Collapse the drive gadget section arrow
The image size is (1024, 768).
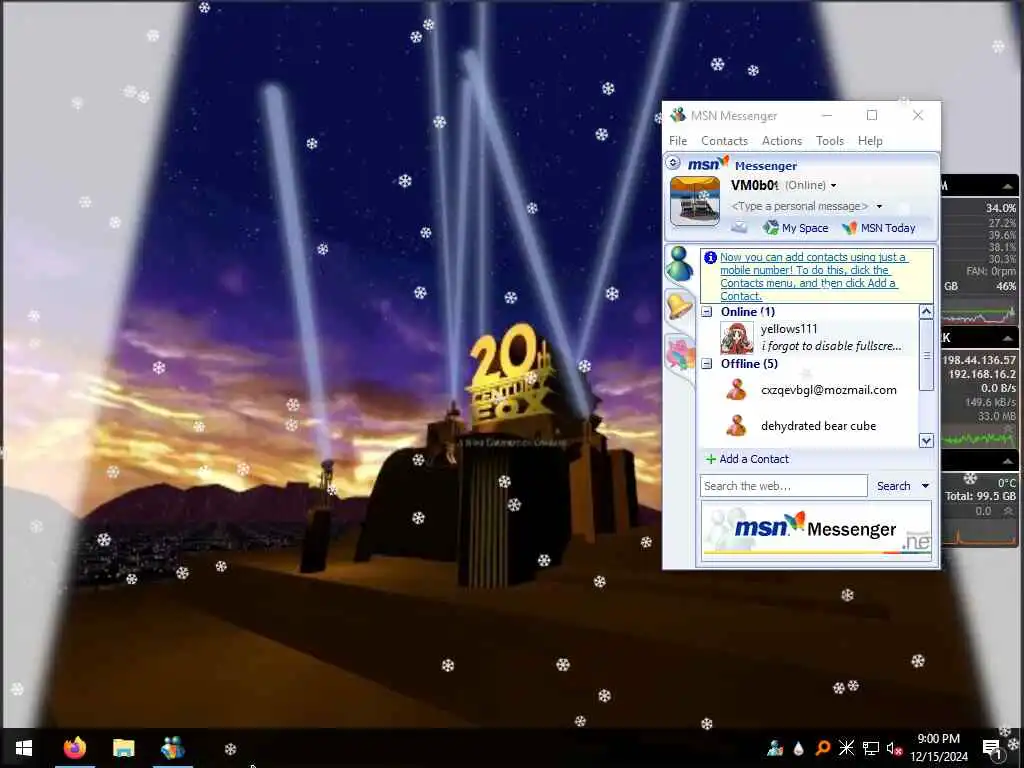click(x=1008, y=461)
